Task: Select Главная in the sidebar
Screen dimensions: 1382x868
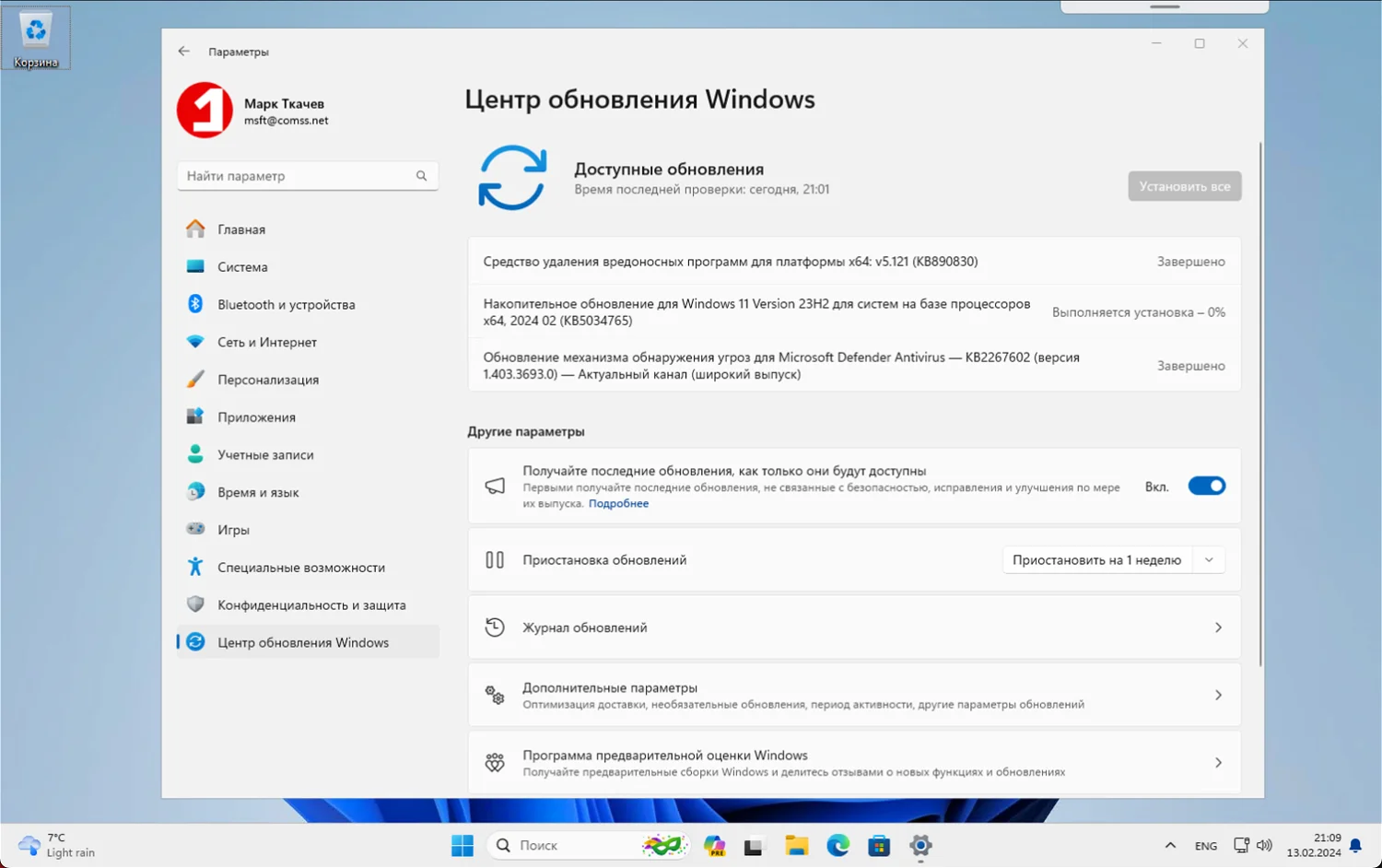Action: coord(308,229)
